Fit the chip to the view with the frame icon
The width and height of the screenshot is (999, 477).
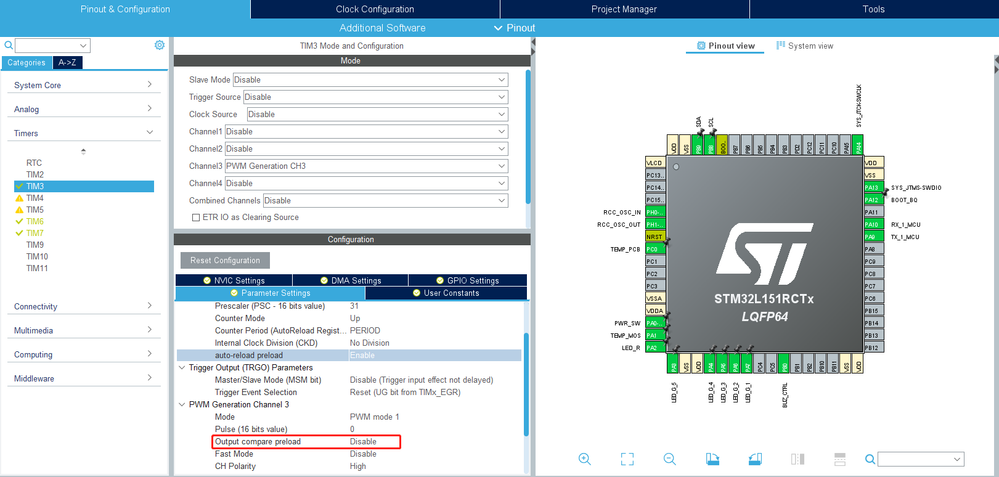627,459
